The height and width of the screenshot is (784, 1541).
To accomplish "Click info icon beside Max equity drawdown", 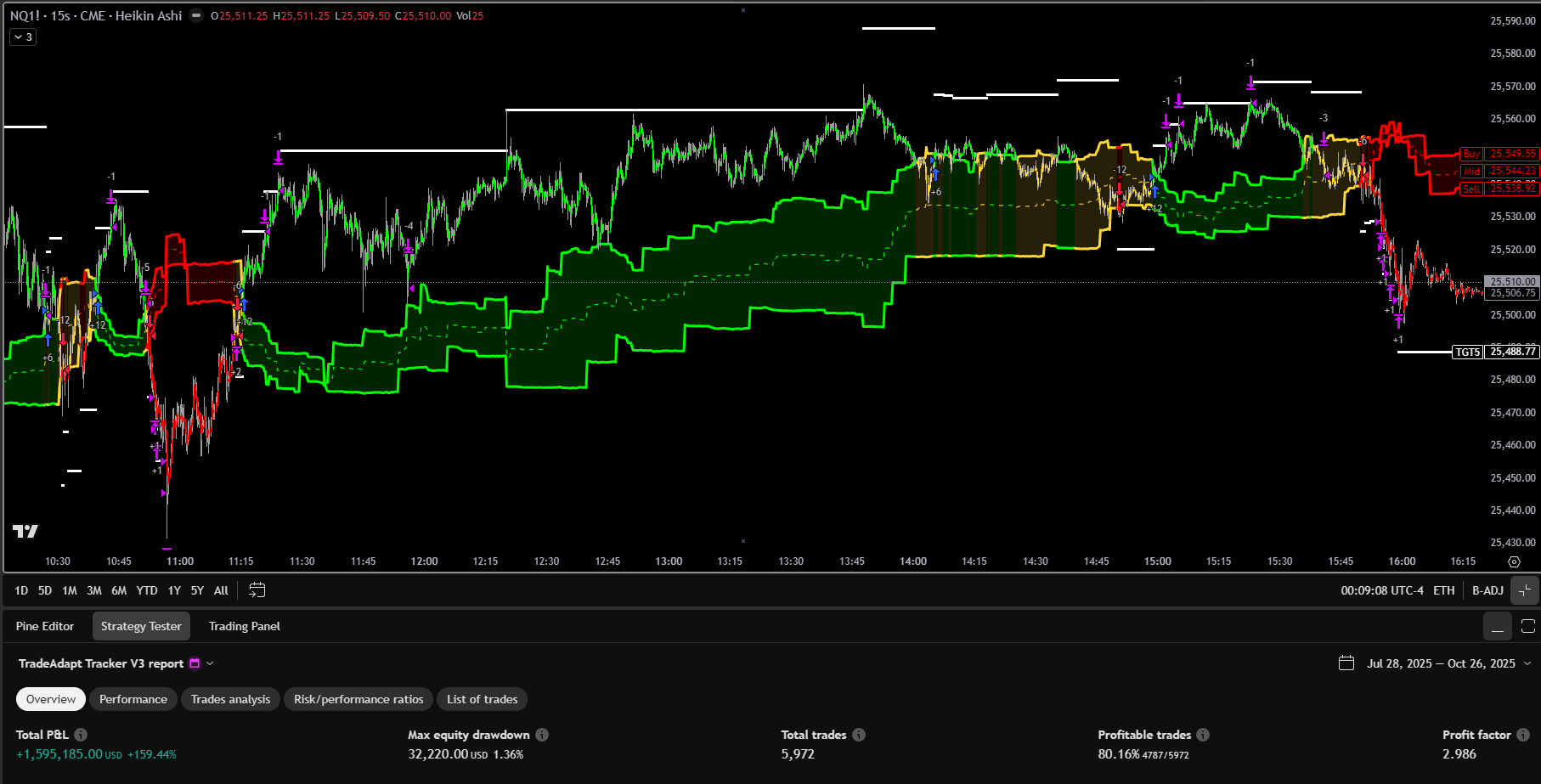I will tap(542, 735).
